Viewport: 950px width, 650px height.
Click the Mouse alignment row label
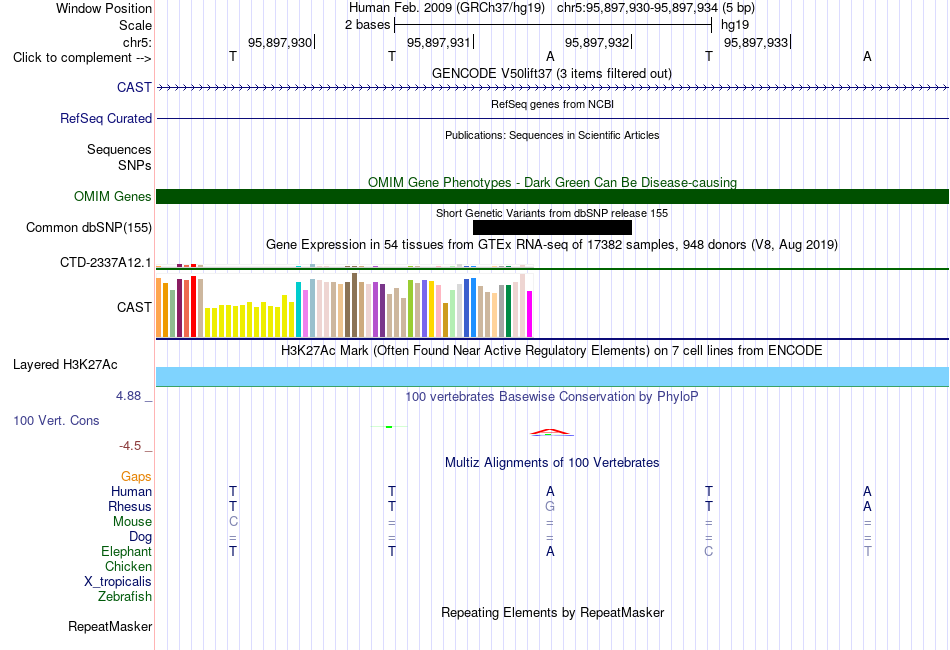pyautogui.click(x=132, y=522)
